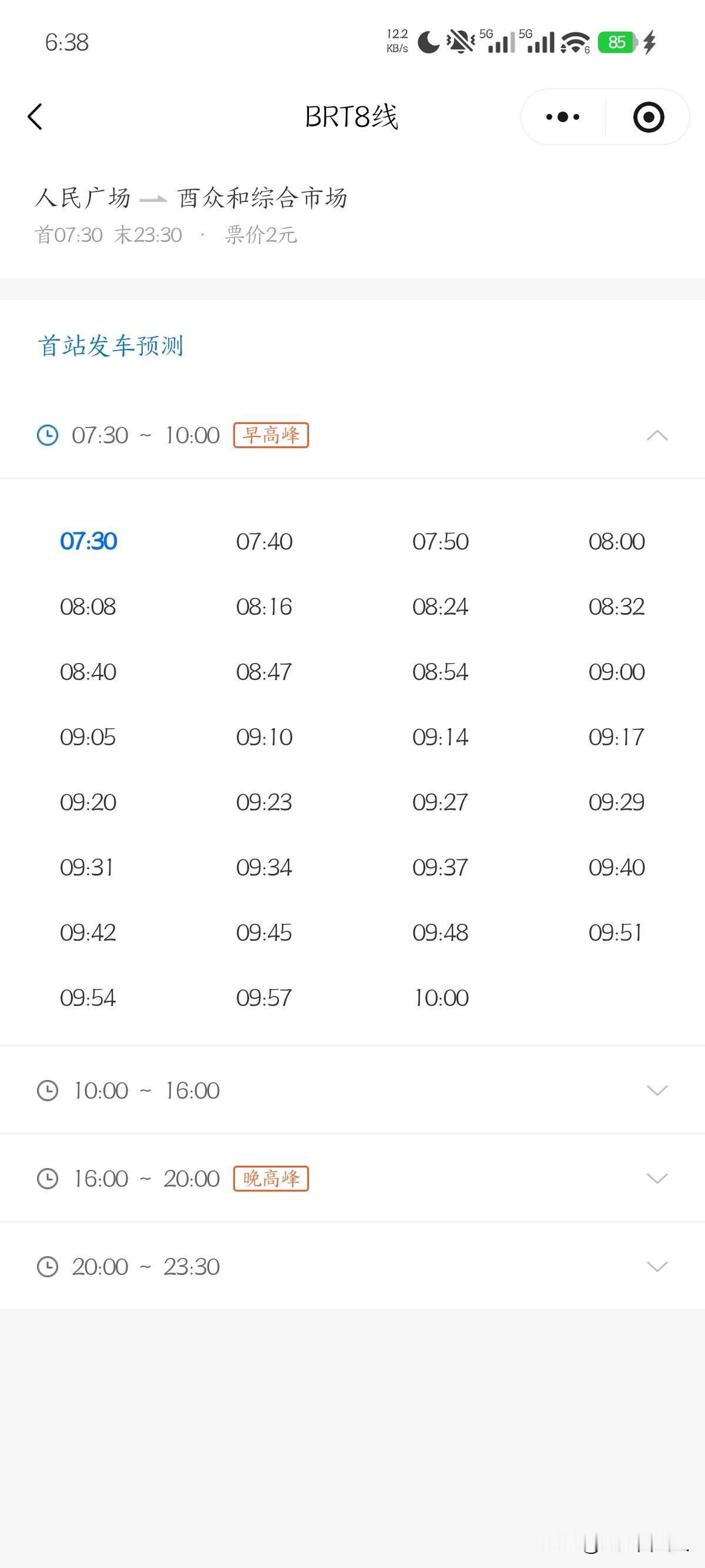Tap clock icon beside 20:00 ~ 23:30
705x1568 pixels.
(48, 1267)
